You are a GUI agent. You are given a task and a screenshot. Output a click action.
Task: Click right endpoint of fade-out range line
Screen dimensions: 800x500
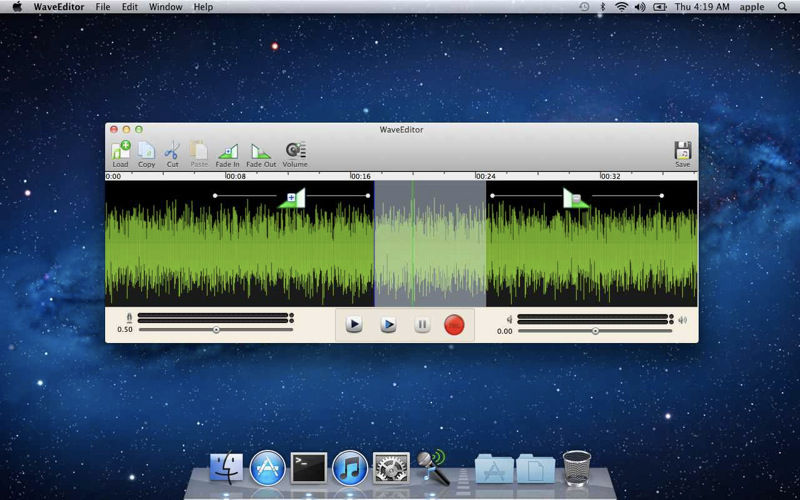point(662,195)
